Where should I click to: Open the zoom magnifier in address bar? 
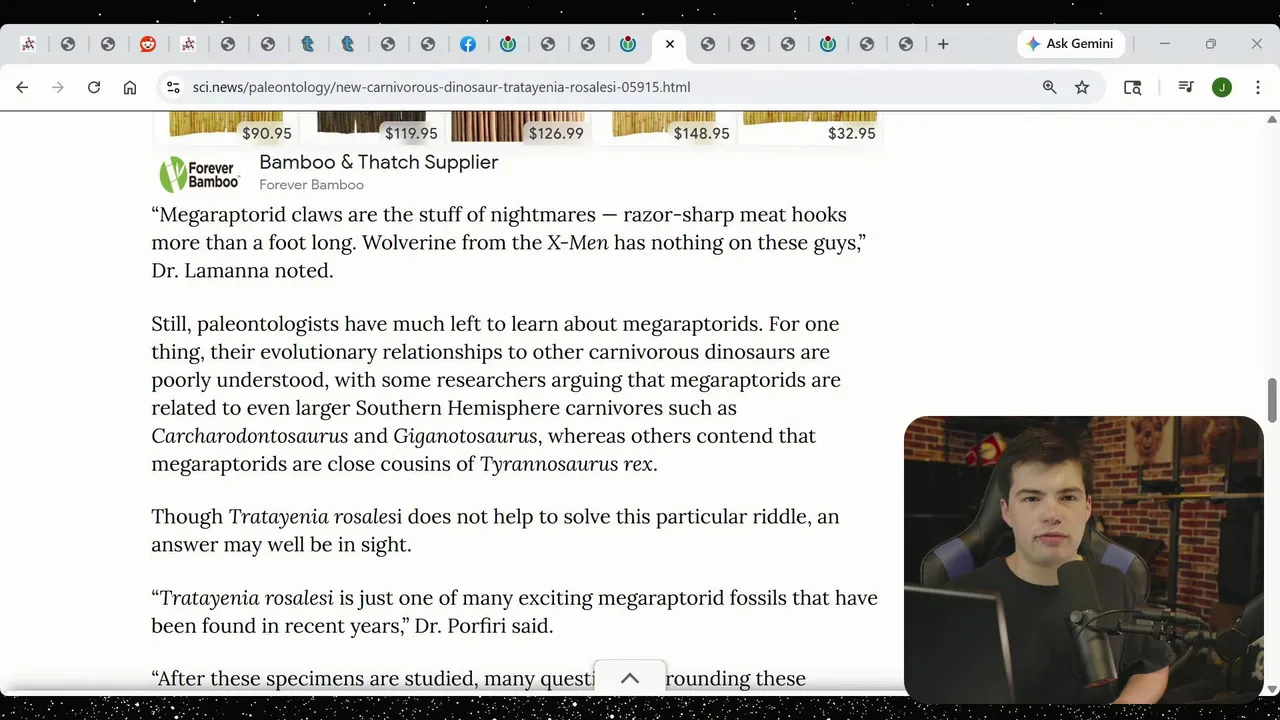click(x=1049, y=87)
